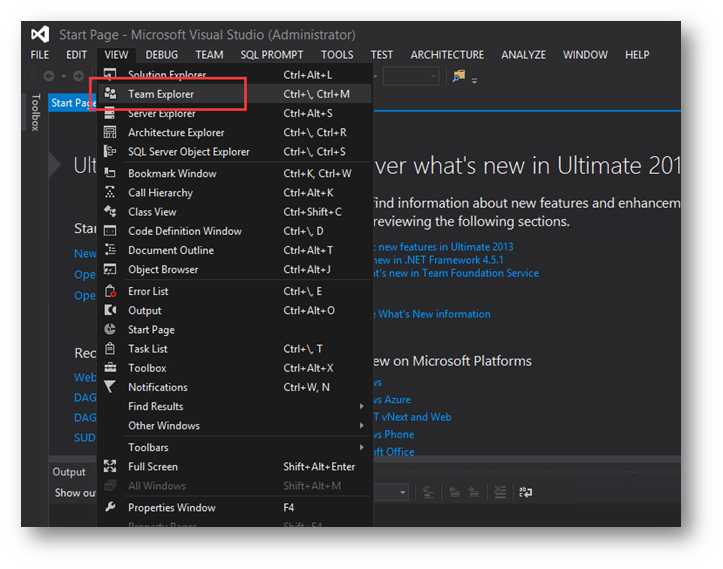723x569 pixels.
Task: Open the TEST menu
Action: (382, 55)
